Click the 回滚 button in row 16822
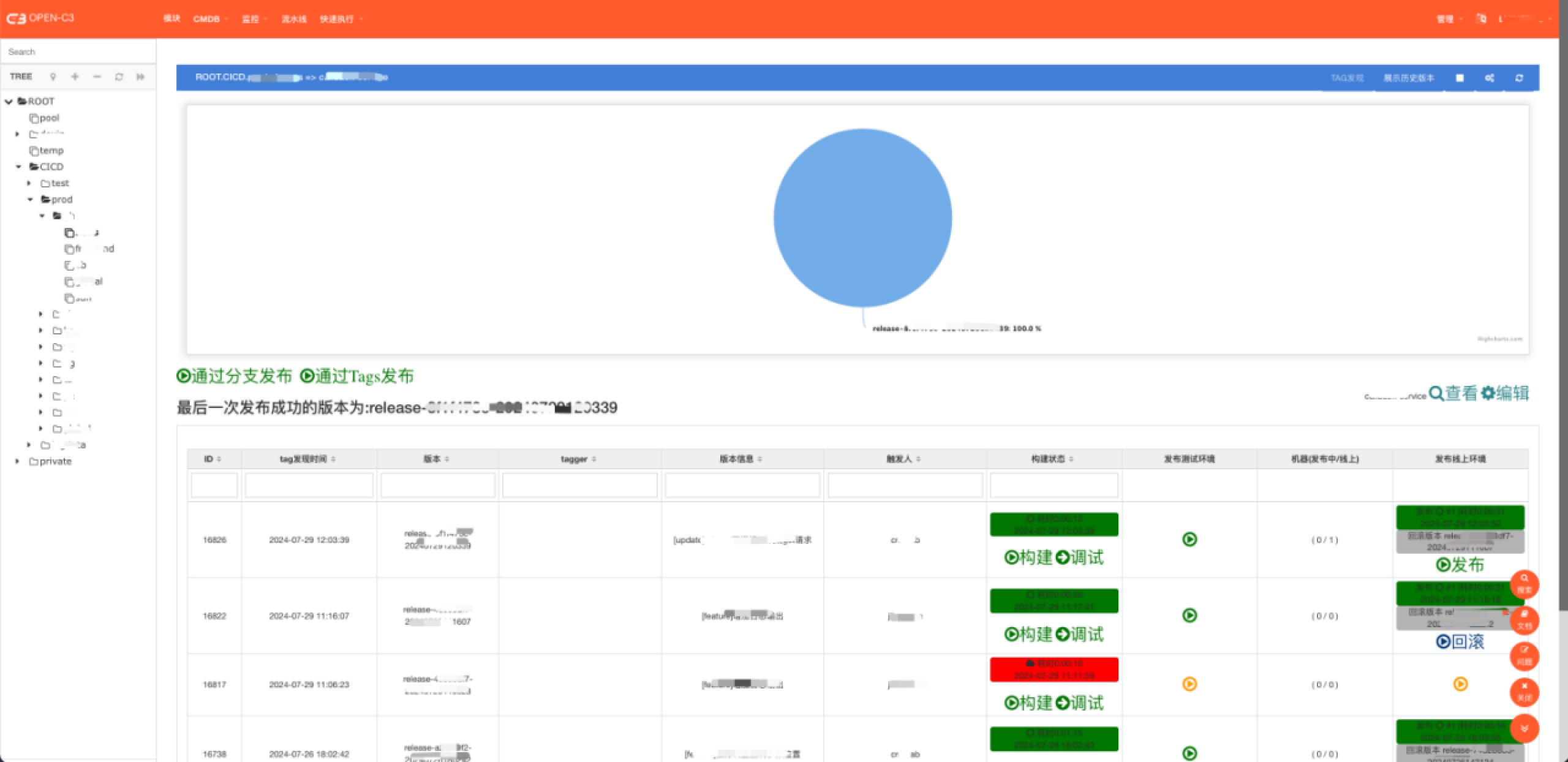Screen dimensions: 1568x762 click(x=1460, y=641)
